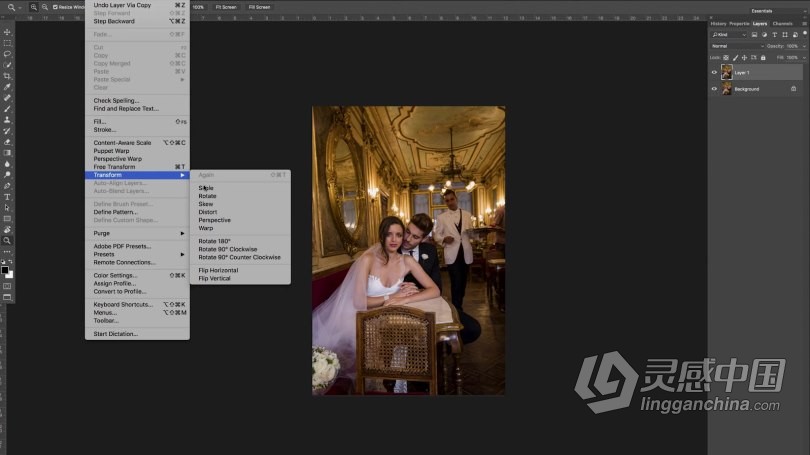Click the Fit Screen button
The image size is (810, 455).
[x=226, y=7]
